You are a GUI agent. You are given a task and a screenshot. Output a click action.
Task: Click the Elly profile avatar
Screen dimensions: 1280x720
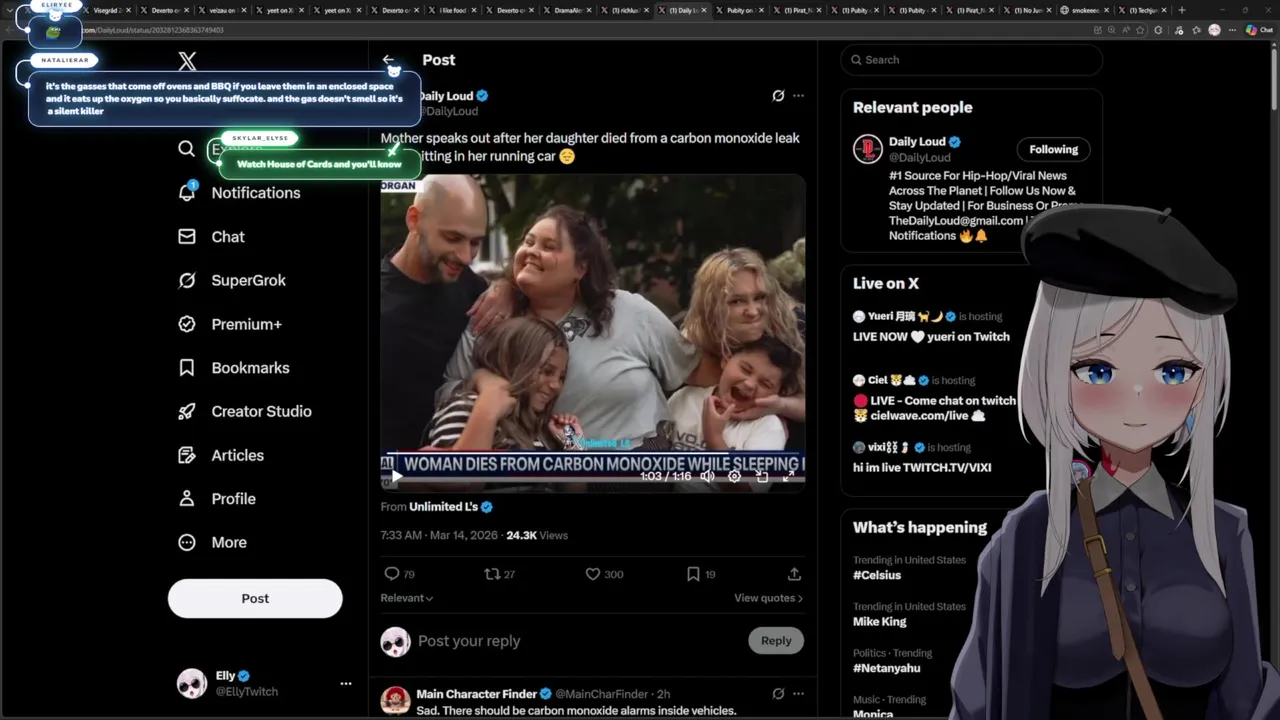pyautogui.click(x=192, y=684)
